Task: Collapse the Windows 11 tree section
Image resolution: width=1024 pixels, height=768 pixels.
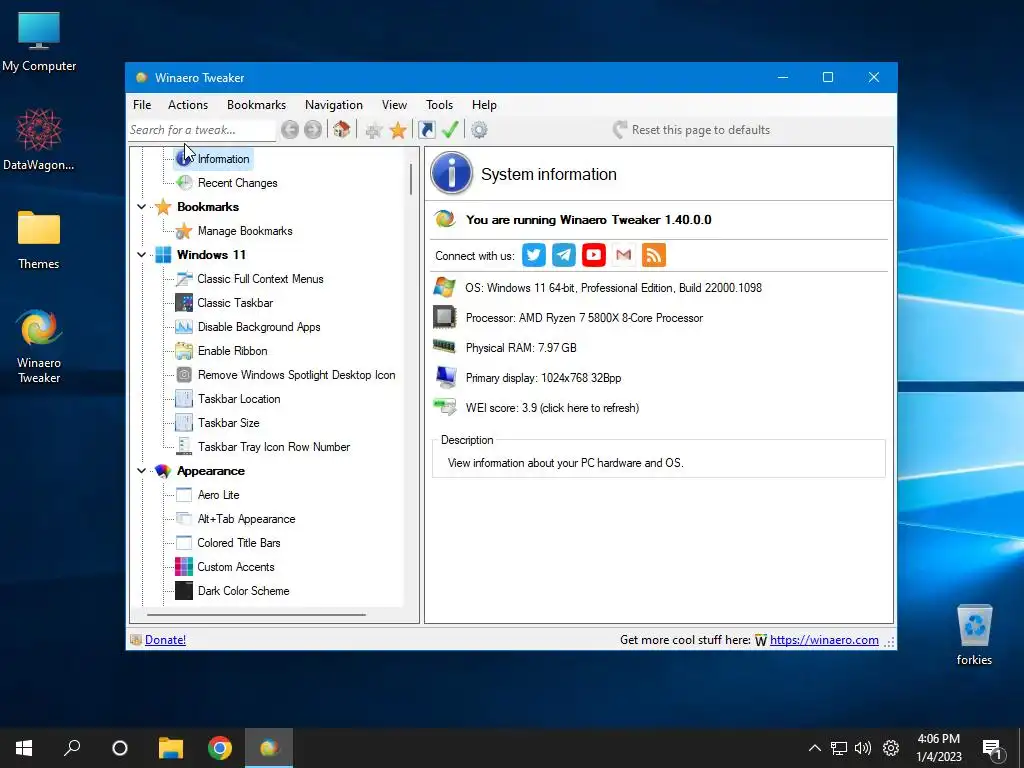Action: (x=142, y=255)
